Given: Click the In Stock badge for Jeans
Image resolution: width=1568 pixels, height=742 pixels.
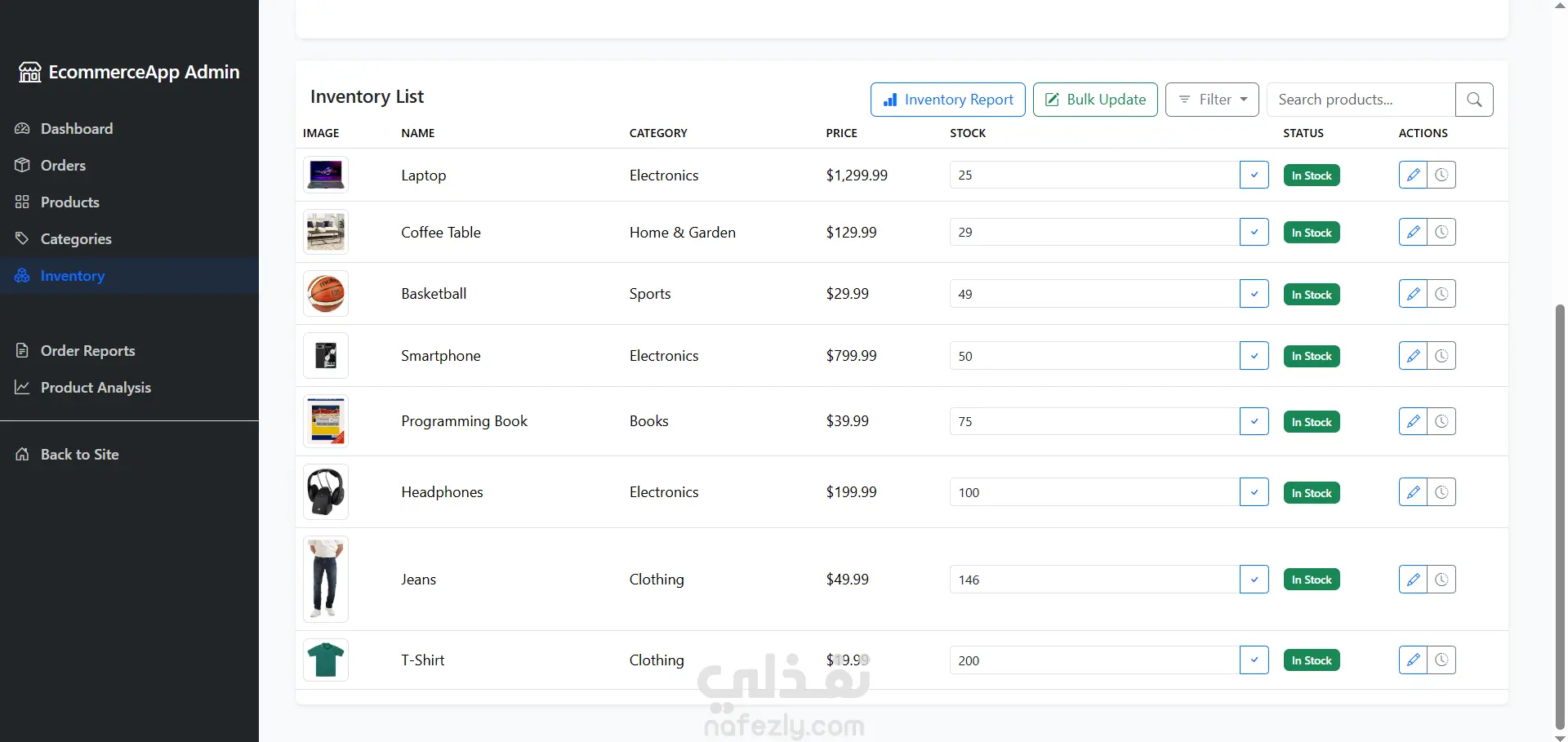Looking at the screenshot, I should tap(1312, 580).
